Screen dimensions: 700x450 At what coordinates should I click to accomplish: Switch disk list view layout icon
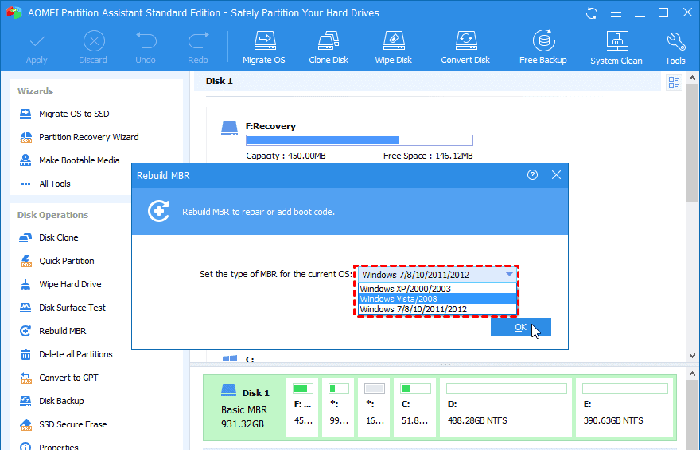674,82
